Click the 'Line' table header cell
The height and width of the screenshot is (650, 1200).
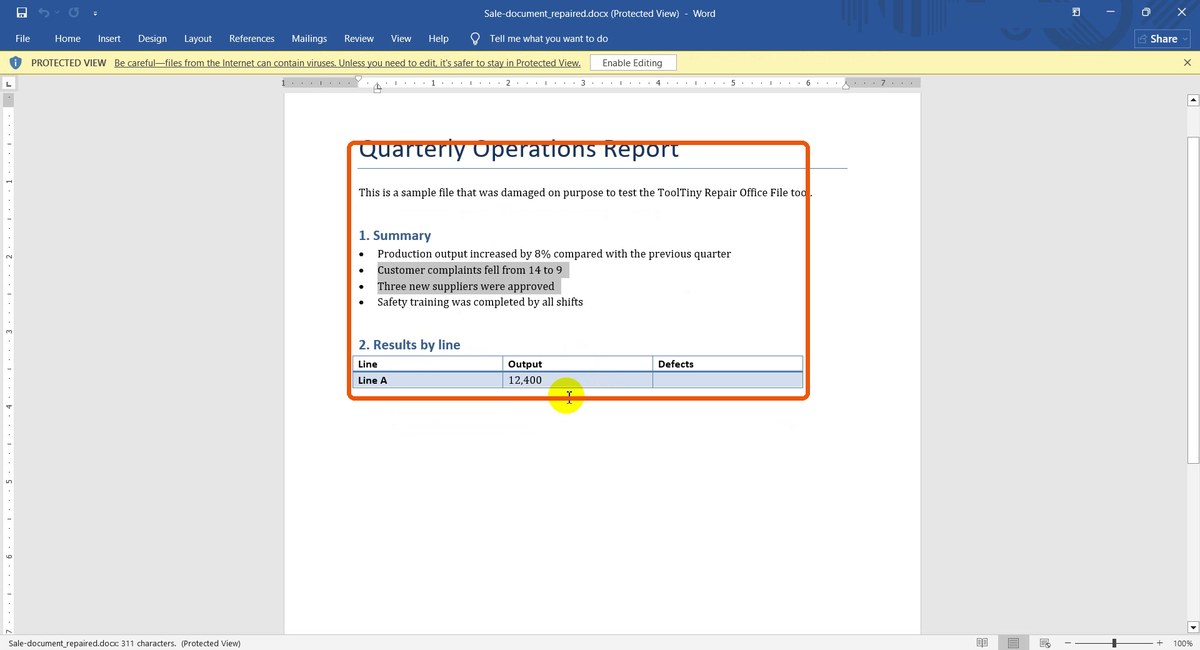click(428, 364)
